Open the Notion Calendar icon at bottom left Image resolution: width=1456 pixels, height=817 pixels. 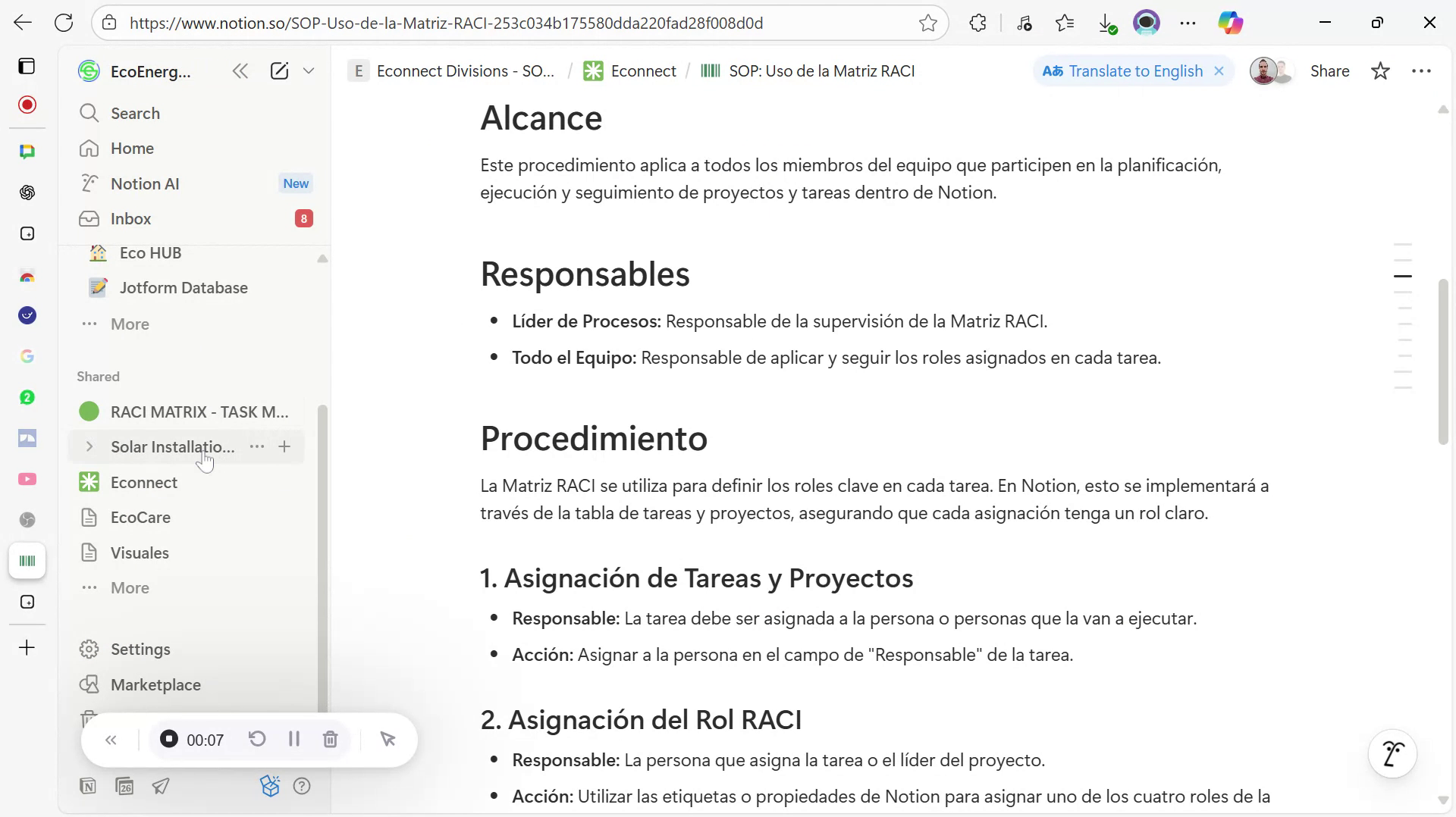coord(124,786)
